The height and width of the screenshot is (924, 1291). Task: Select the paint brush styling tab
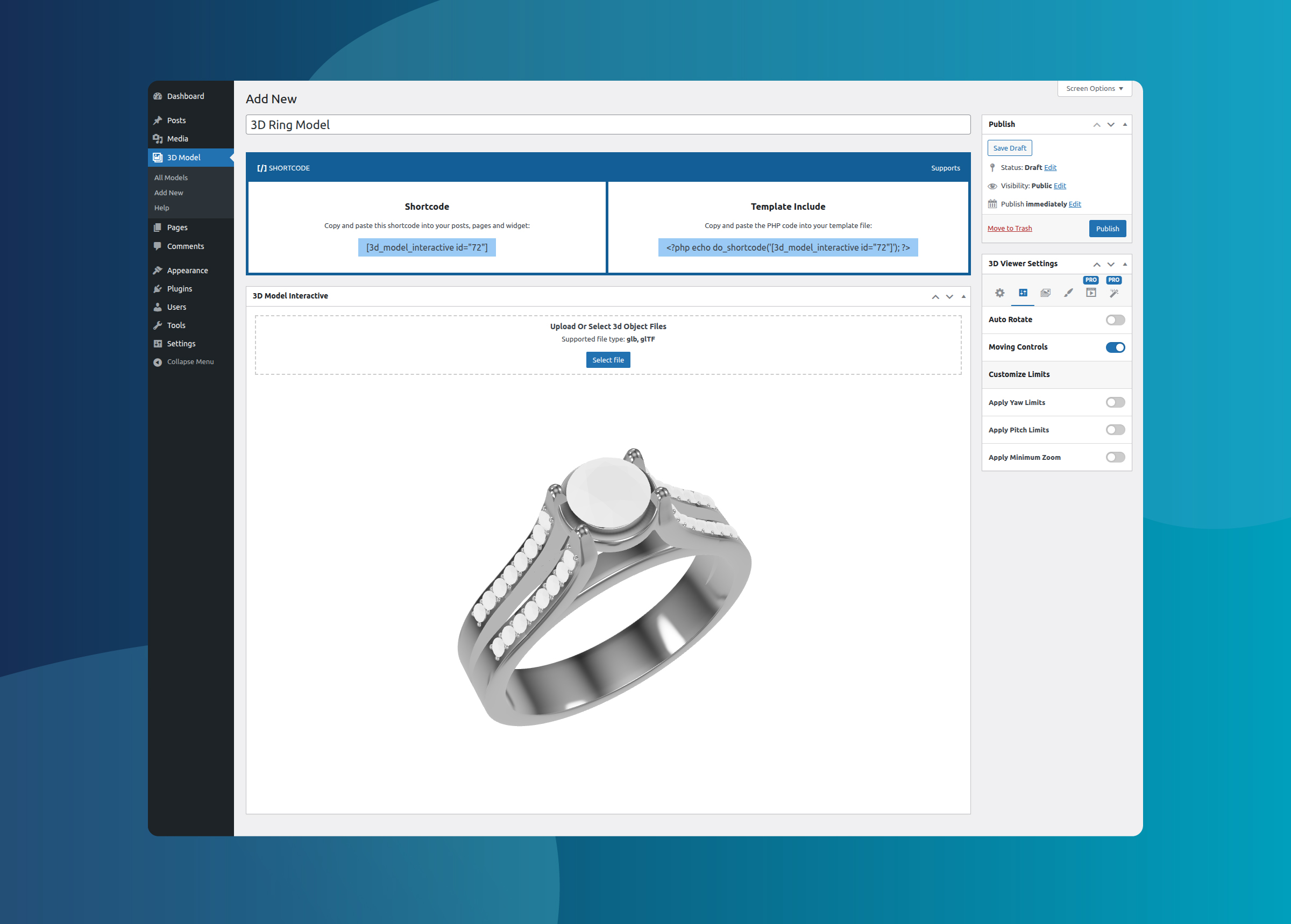(x=1068, y=293)
